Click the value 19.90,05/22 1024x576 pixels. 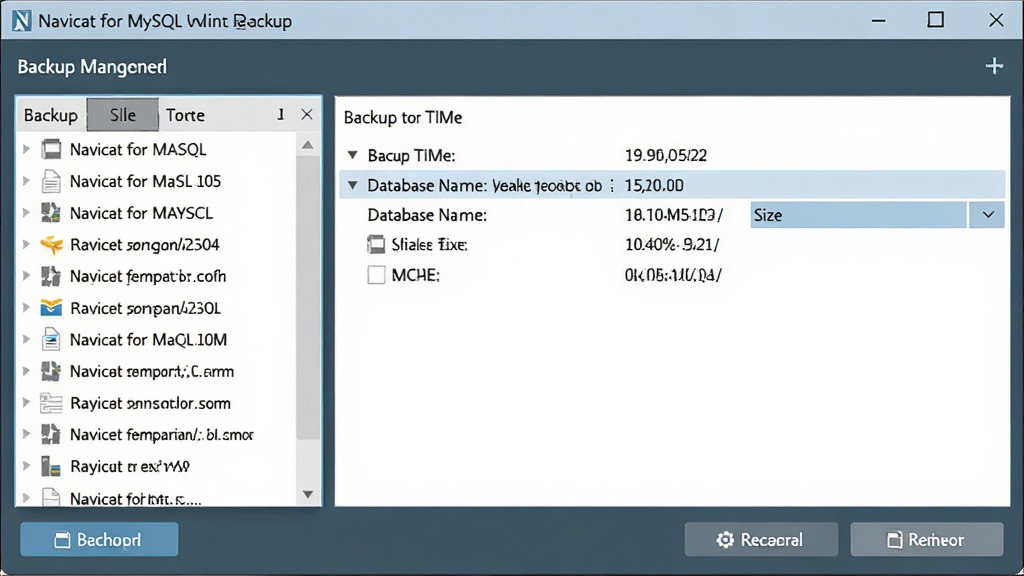point(666,155)
